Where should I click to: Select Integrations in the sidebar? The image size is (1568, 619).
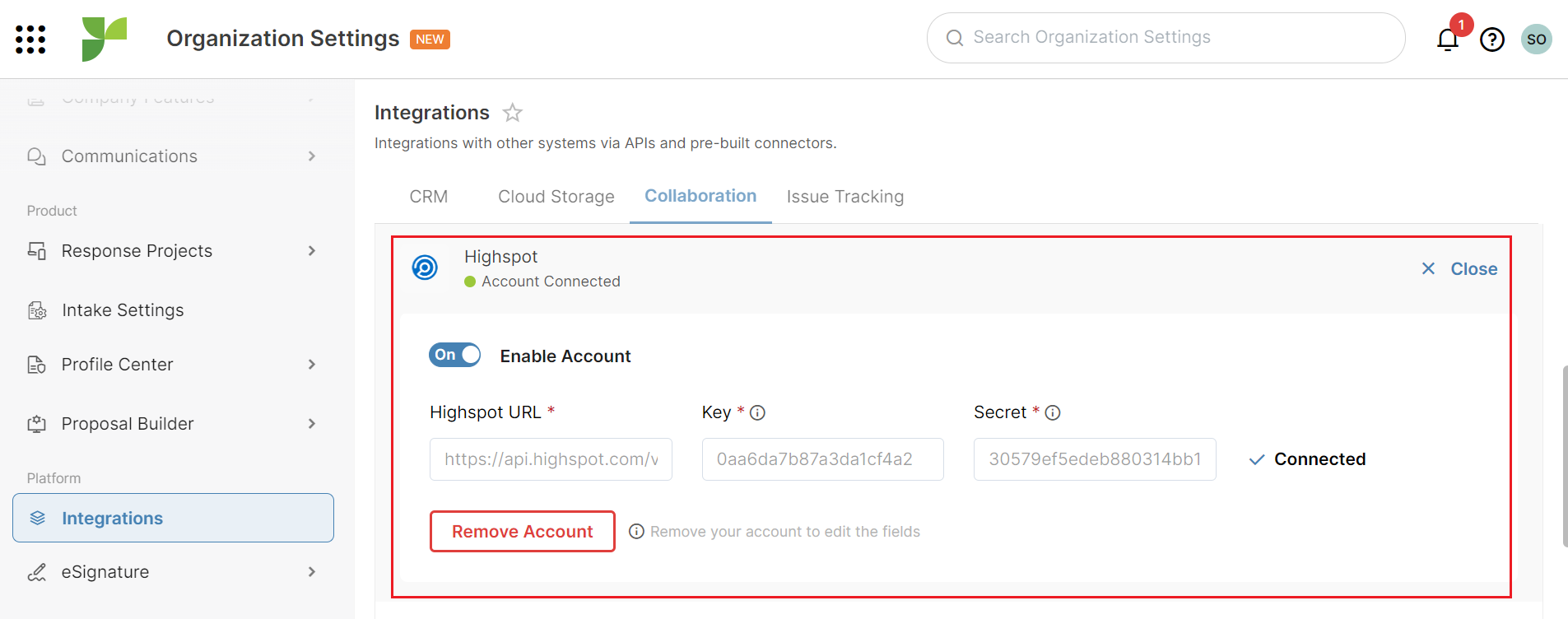173,518
